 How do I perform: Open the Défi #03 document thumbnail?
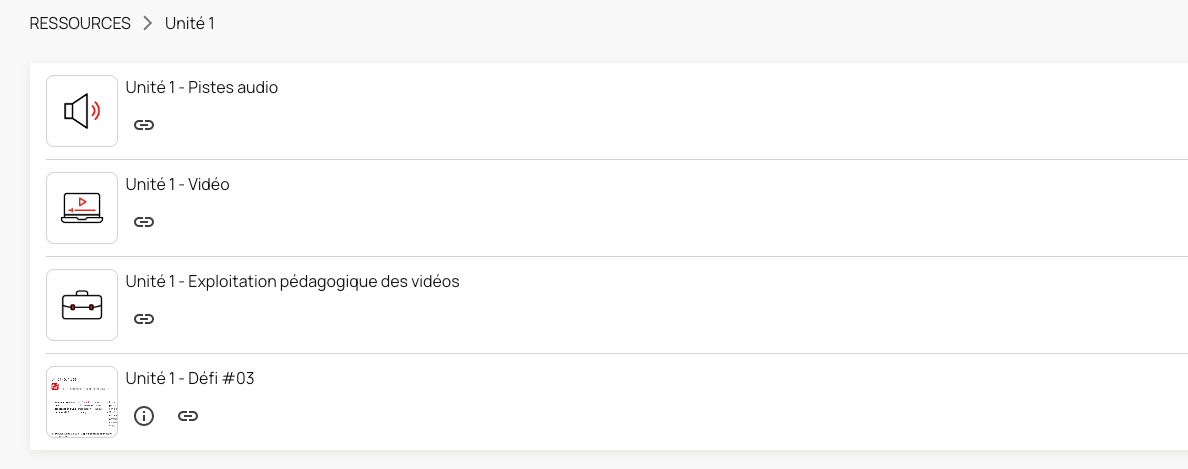coord(82,402)
